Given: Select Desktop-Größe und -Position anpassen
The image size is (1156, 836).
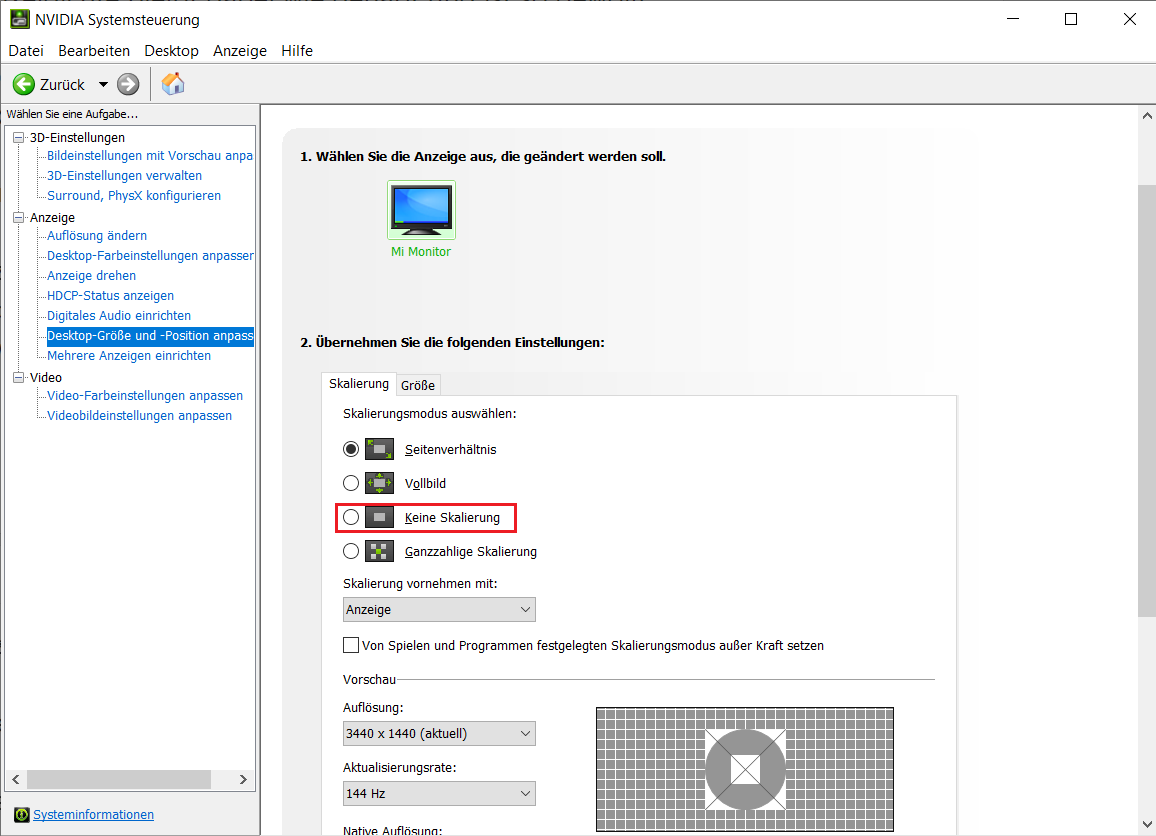Looking at the screenshot, I should tap(150, 335).
